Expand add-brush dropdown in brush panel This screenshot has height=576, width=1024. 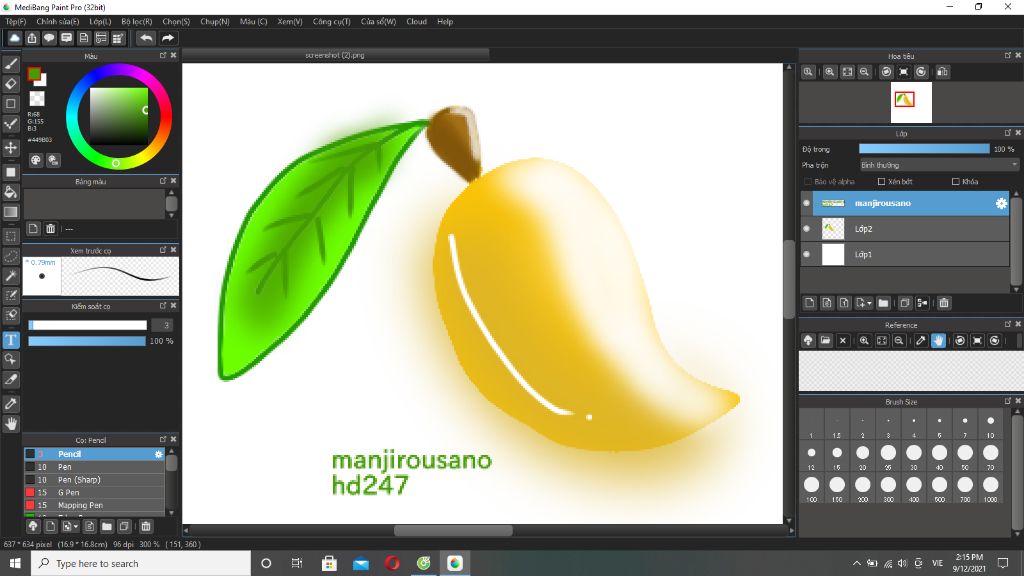[x=76, y=527]
